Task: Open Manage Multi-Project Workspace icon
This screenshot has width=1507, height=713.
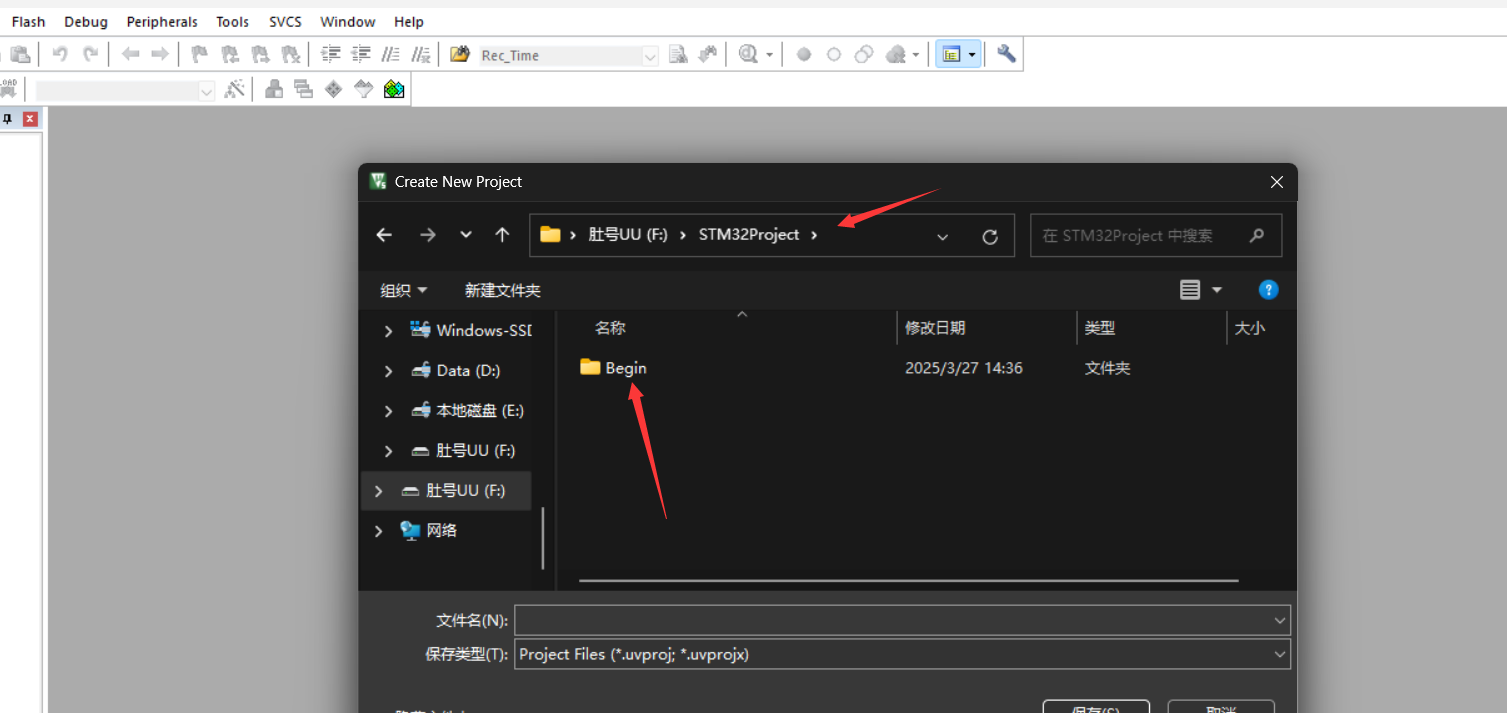Action: [303, 89]
